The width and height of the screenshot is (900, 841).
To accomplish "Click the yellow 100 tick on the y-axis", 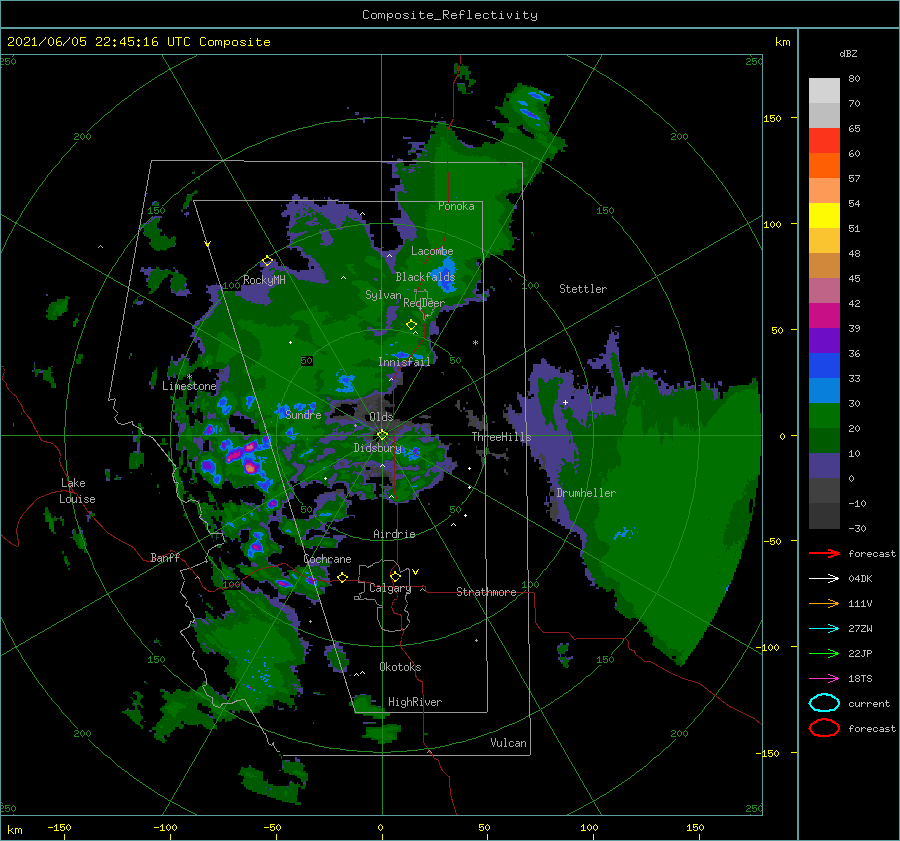I will (x=772, y=224).
